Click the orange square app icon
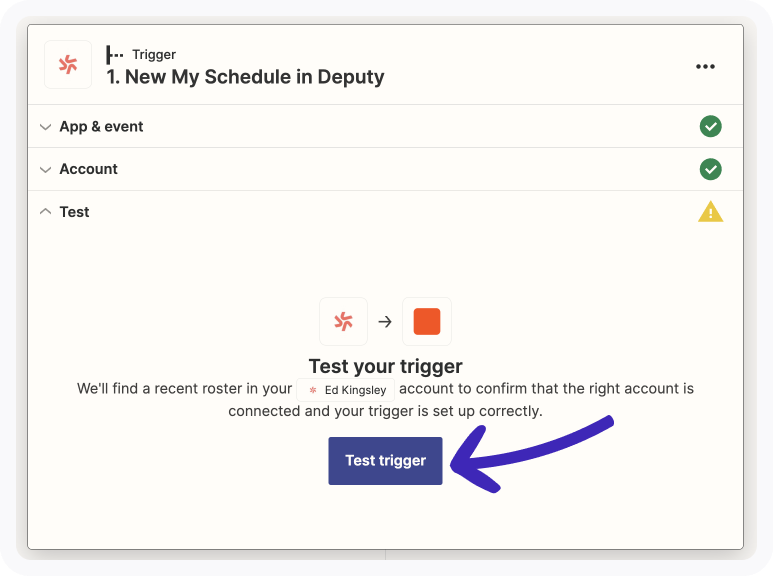The height and width of the screenshot is (576, 773). tap(427, 322)
